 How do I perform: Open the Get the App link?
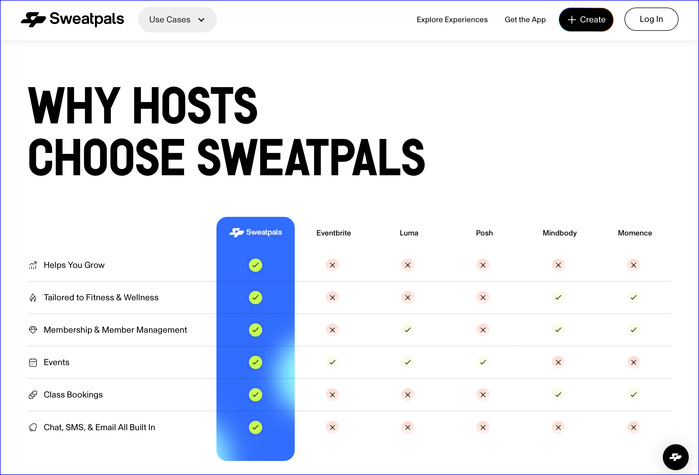pos(525,19)
